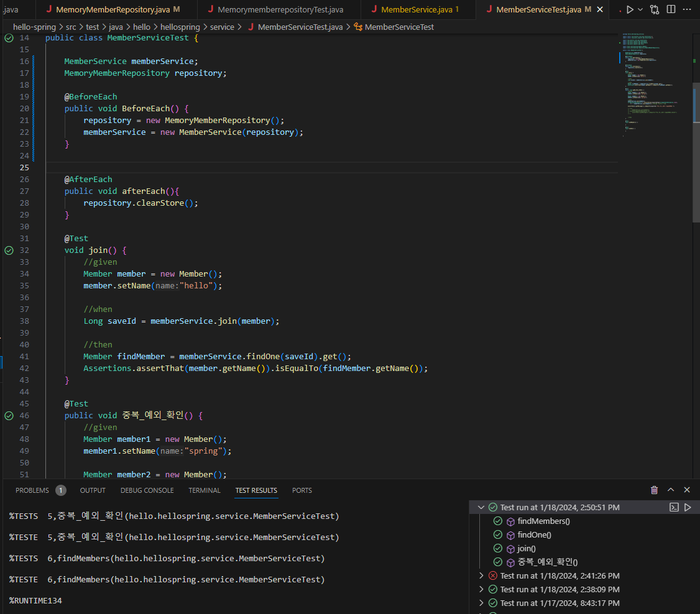Click the hello-spring breadcrumb segment
The image size is (700, 614).
(34, 27)
